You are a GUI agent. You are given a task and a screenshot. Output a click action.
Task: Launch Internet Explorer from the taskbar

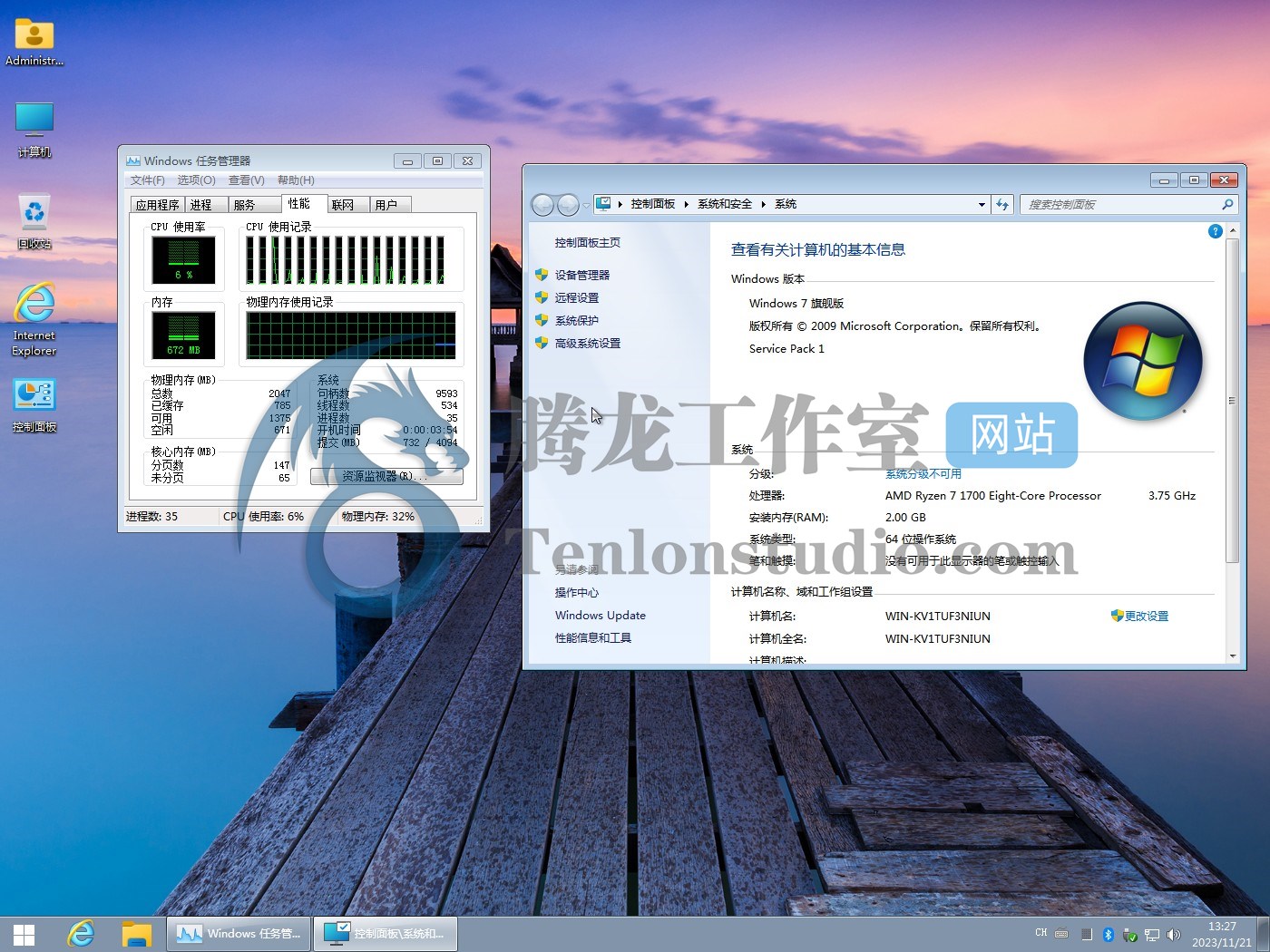[82, 934]
